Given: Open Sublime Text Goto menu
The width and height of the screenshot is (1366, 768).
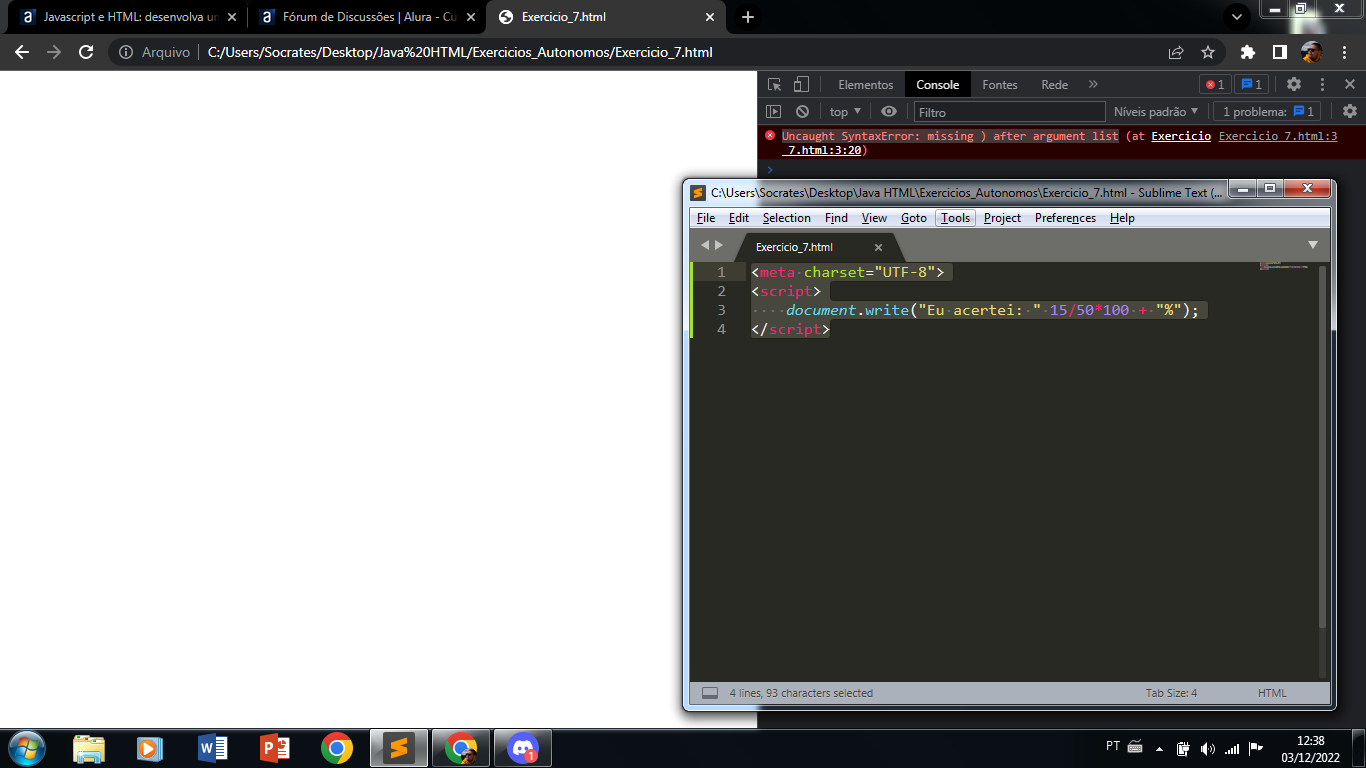Looking at the screenshot, I should (x=914, y=218).
